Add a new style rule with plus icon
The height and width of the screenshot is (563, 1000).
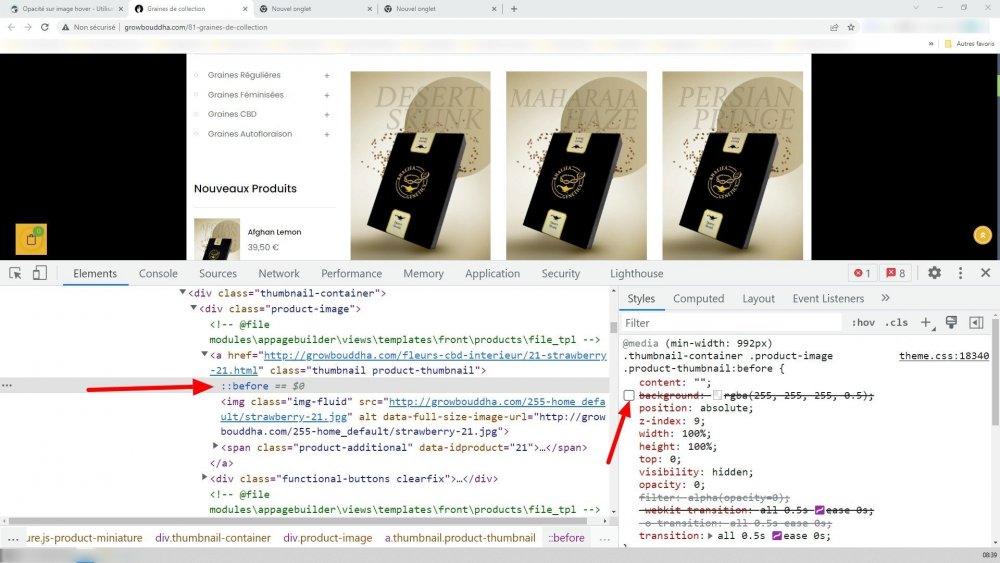point(926,323)
